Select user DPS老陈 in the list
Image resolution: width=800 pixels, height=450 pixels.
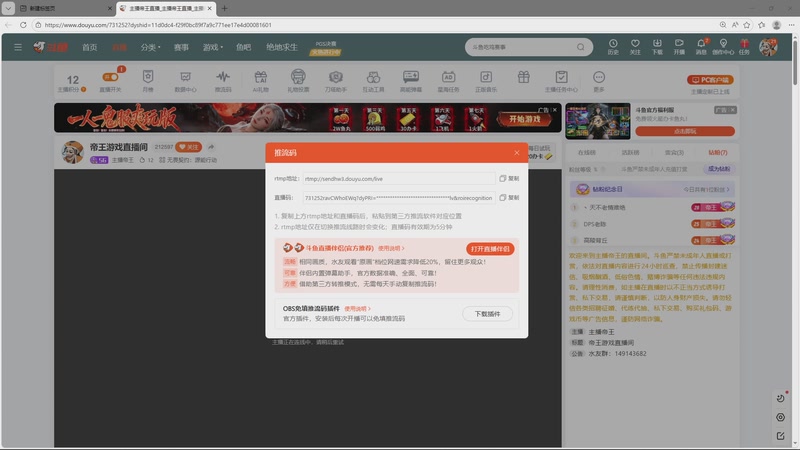point(594,224)
